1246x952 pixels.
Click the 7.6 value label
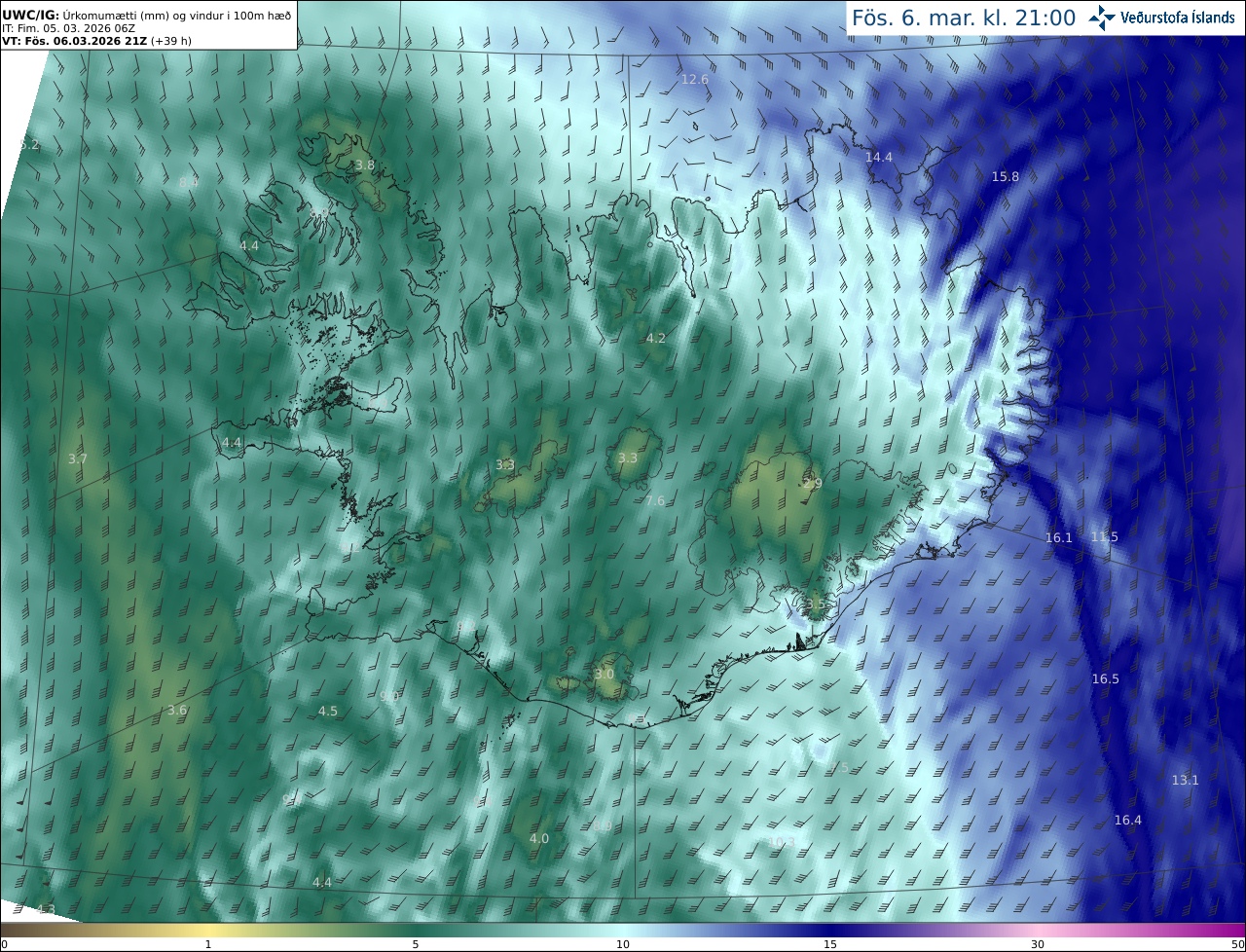tap(655, 500)
